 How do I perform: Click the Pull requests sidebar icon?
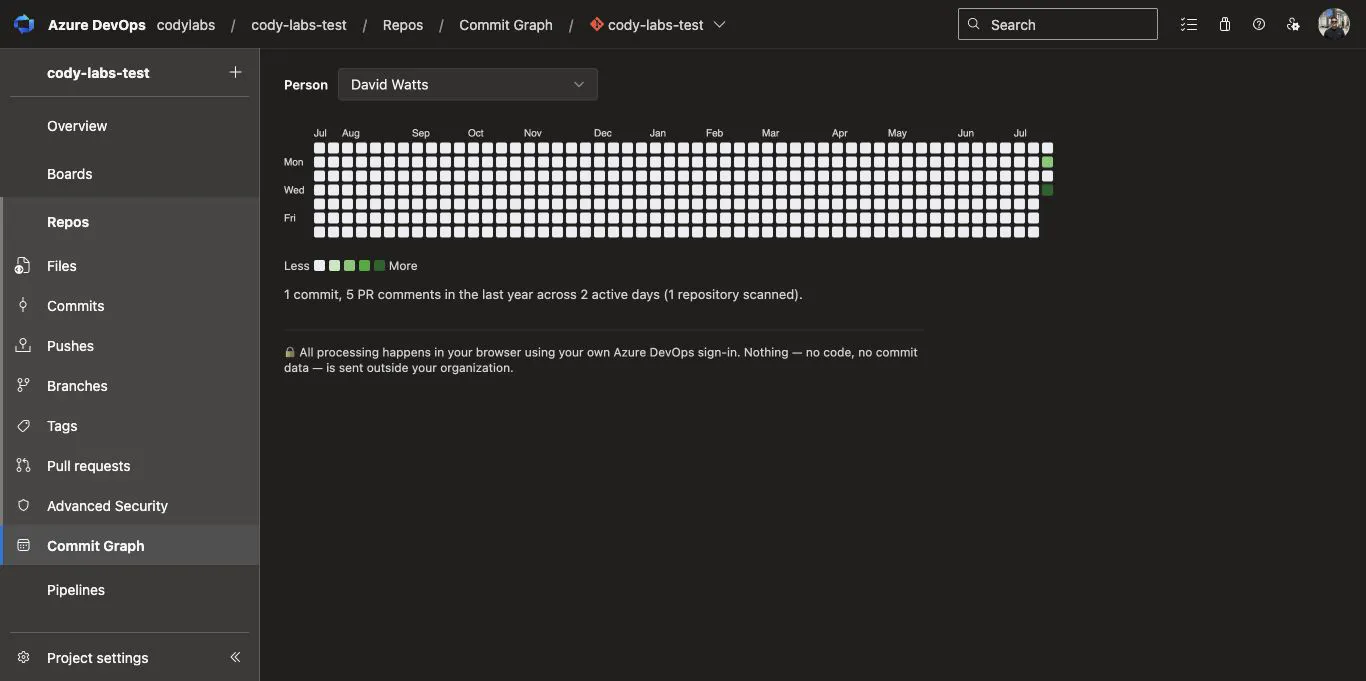click(23, 466)
